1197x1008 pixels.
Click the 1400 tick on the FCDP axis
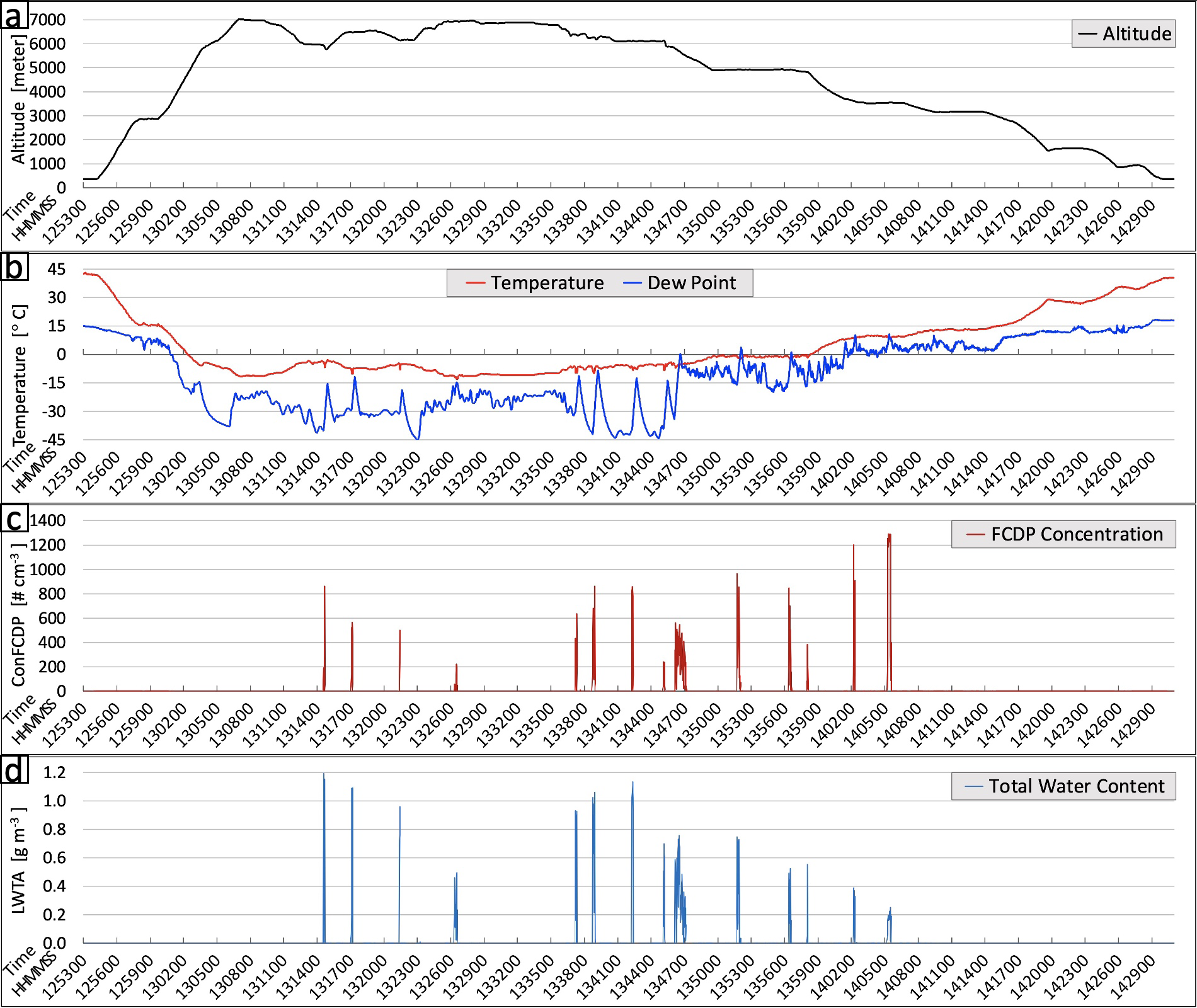pyautogui.click(x=47, y=520)
